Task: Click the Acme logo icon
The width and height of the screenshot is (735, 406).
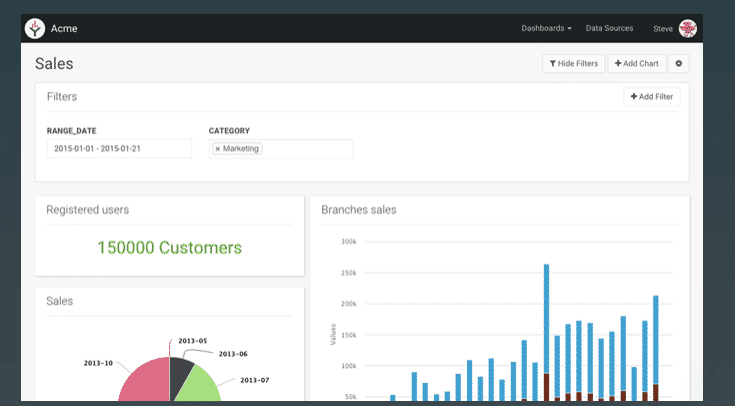Action: 35,28
